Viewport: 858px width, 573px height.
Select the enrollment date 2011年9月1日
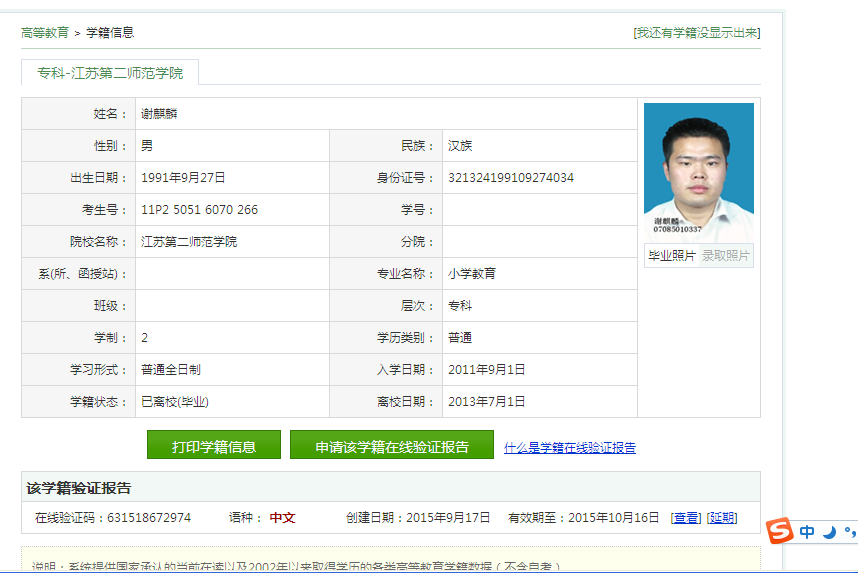coord(486,370)
